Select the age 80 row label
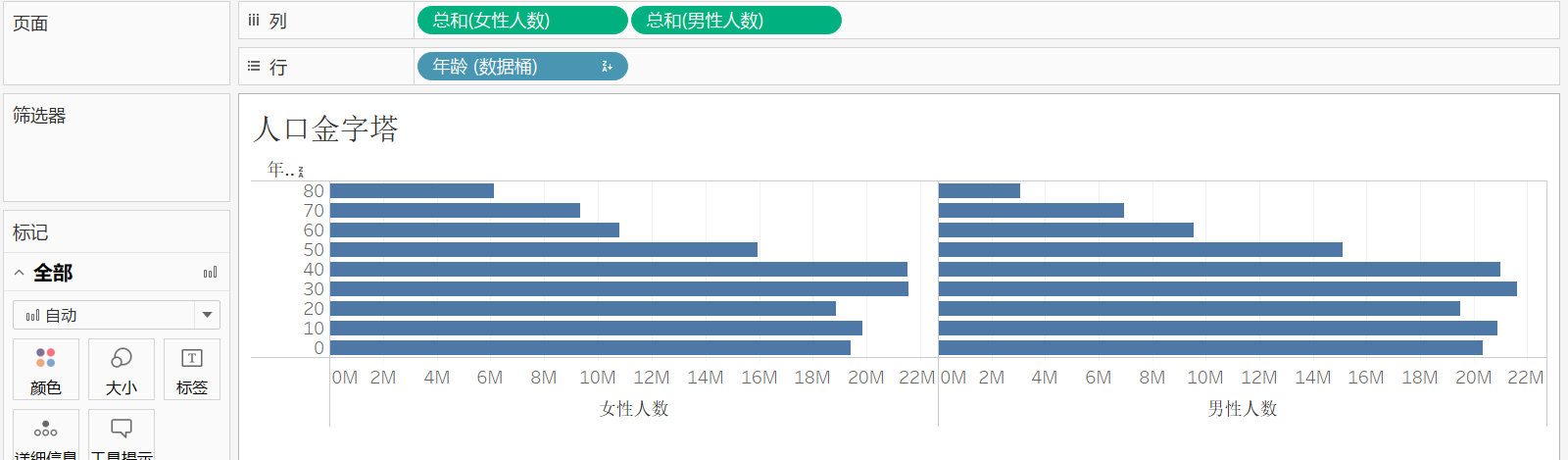This screenshot has height=460, width=1568. pyautogui.click(x=314, y=191)
